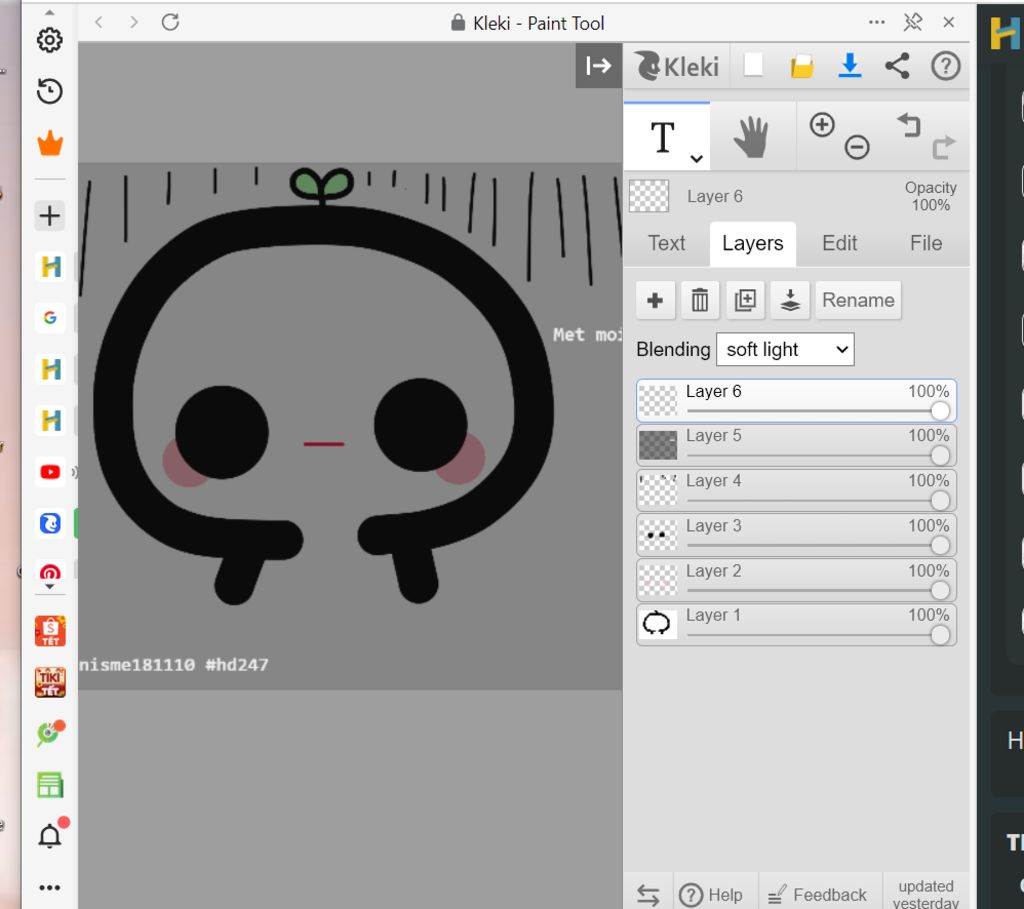
Task: Switch to the Text tab
Action: pyautogui.click(x=666, y=244)
